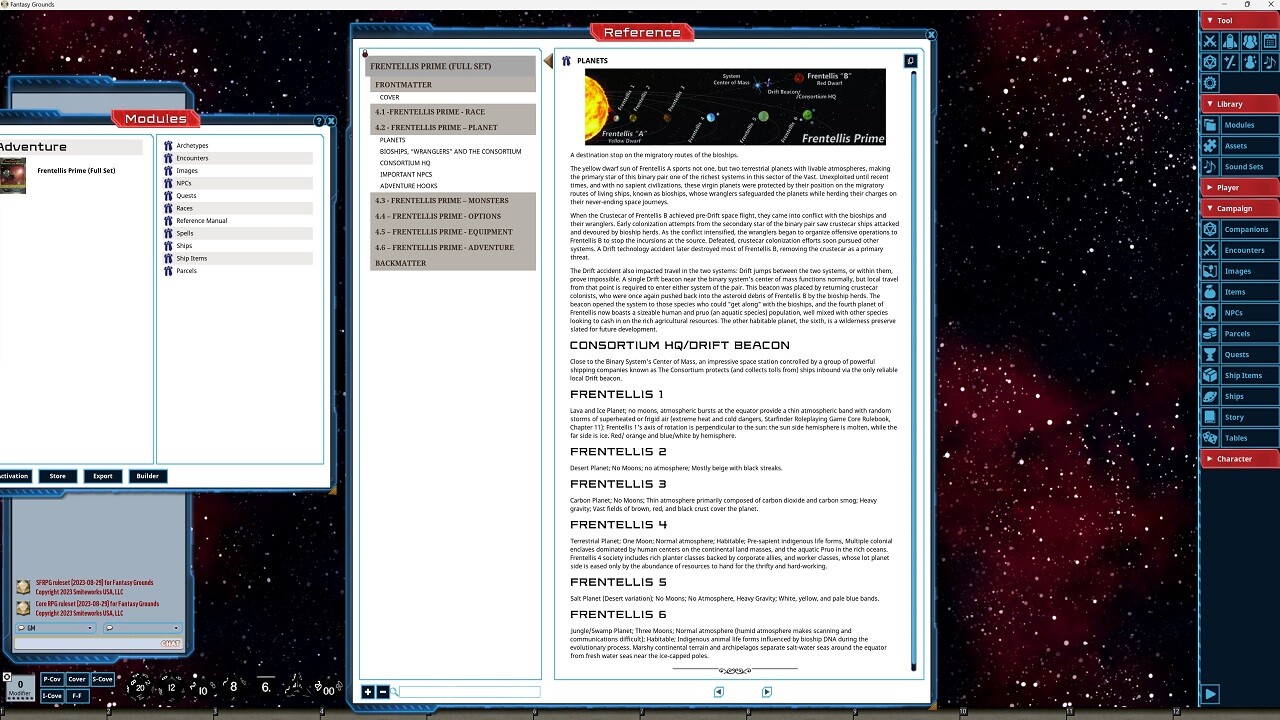The image size is (1280, 720).
Task: Toggle the P-Cov modifier button
Action: point(52,679)
